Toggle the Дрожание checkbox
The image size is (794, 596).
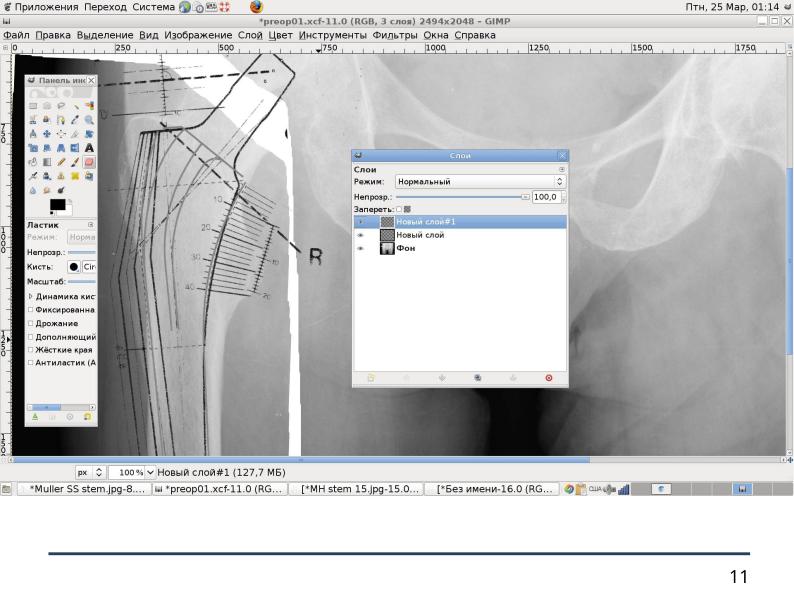pyautogui.click(x=31, y=323)
